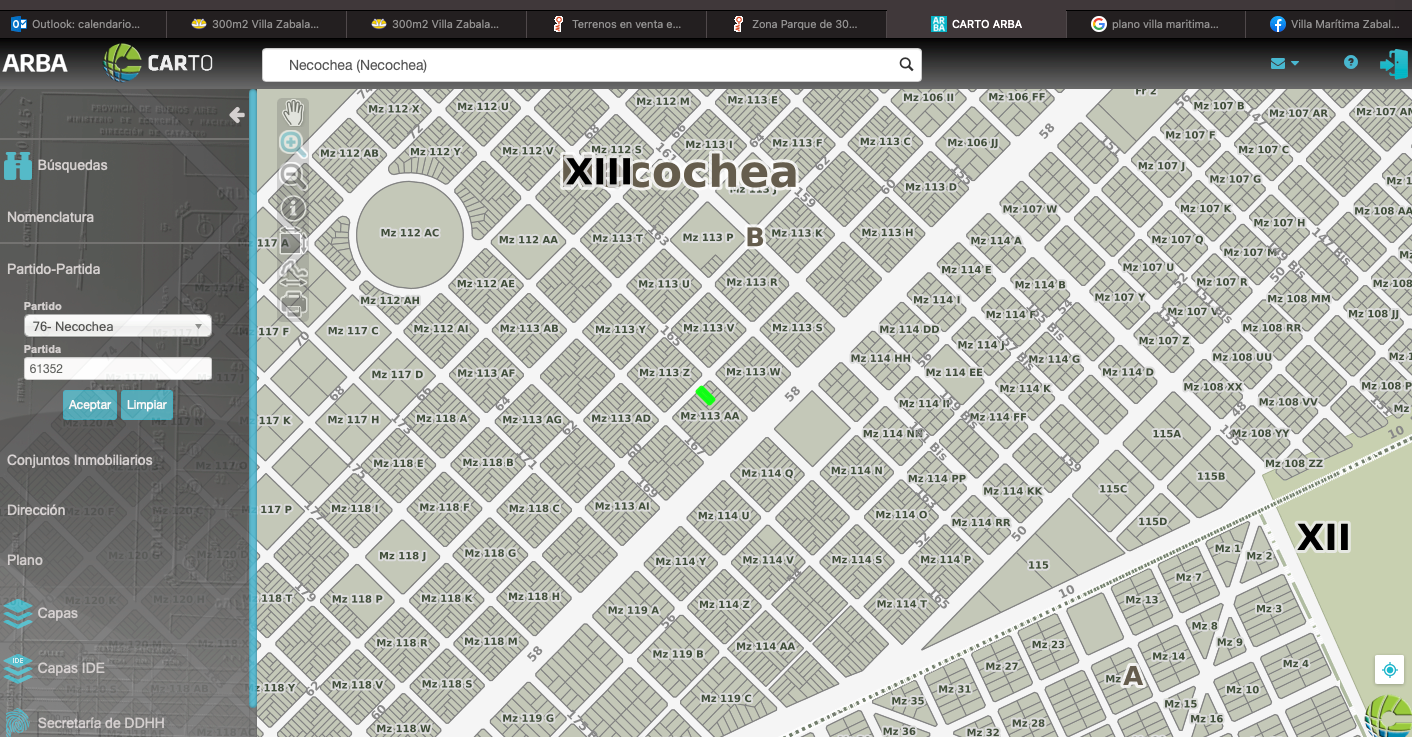This screenshot has width=1412, height=737.
Task: Click the map block labeled Mz 119 A
Action: (634, 610)
